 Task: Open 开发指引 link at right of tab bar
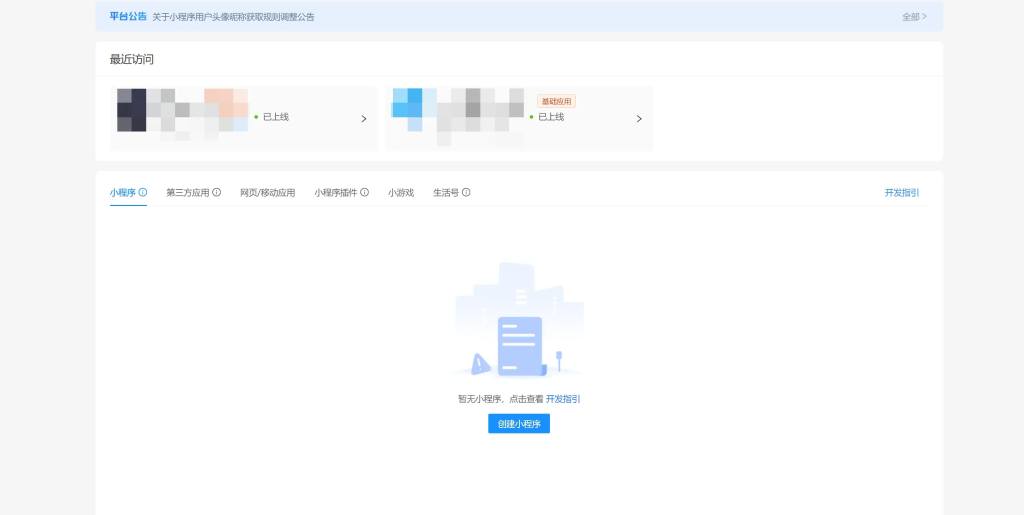coord(901,193)
